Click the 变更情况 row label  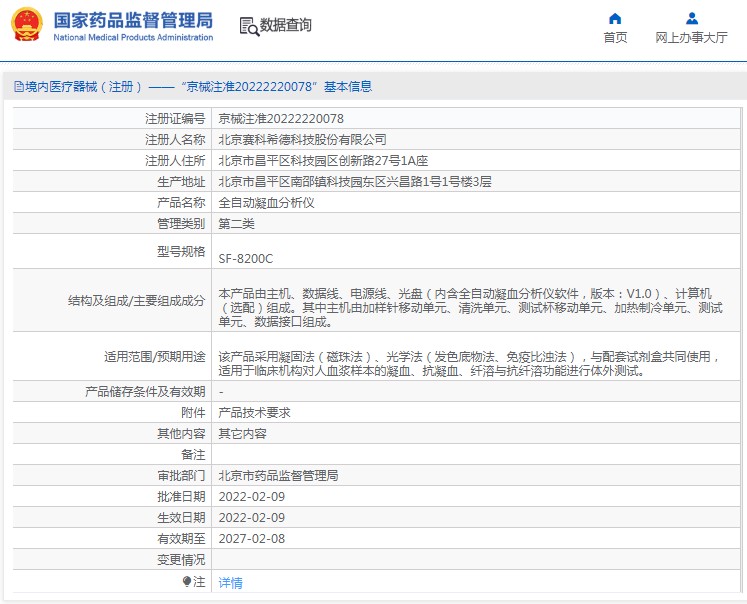click(x=181, y=559)
